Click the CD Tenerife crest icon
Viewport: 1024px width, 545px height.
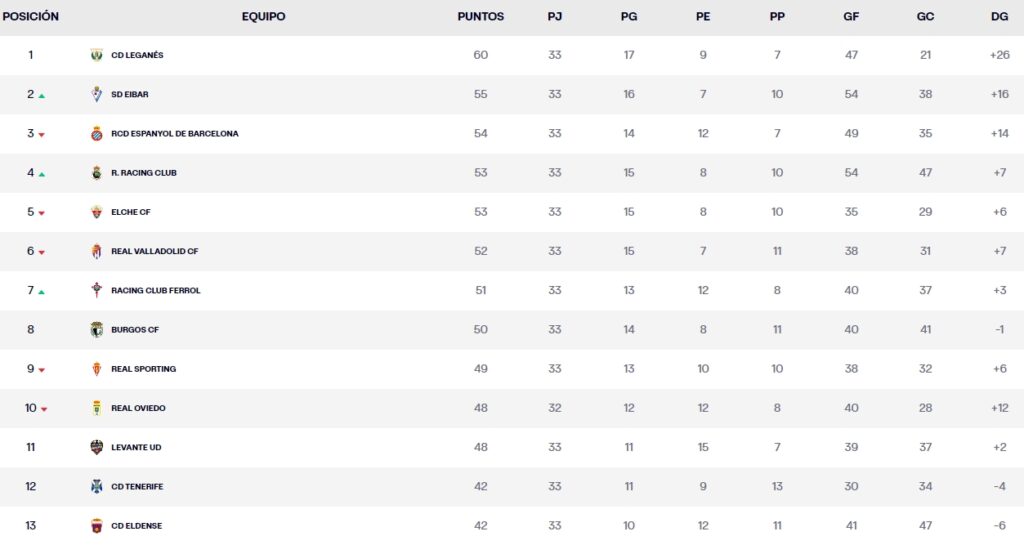tap(97, 486)
